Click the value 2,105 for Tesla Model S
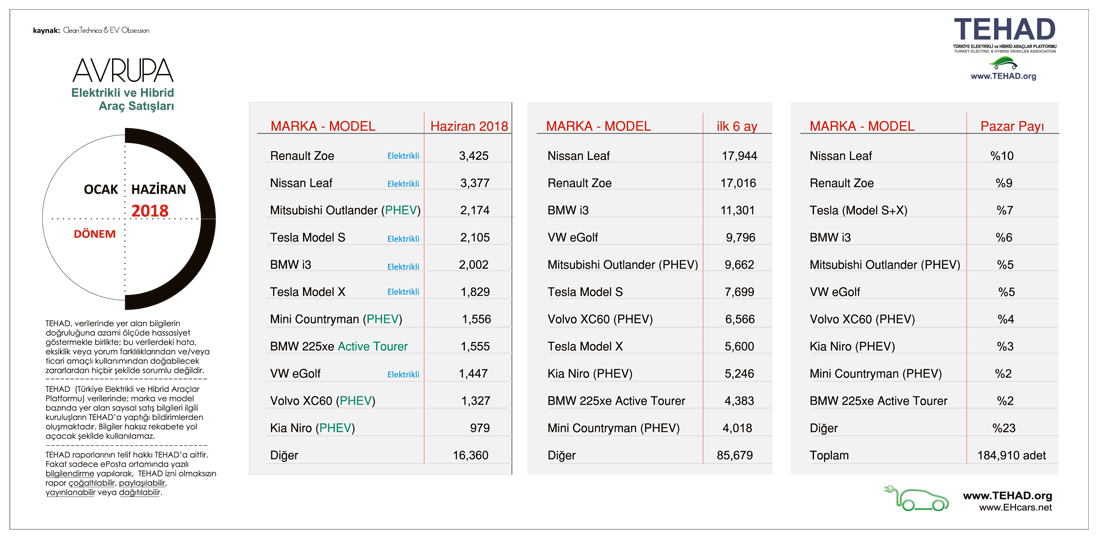Image resolution: width=1100 pixels, height=540 pixels. click(474, 238)
